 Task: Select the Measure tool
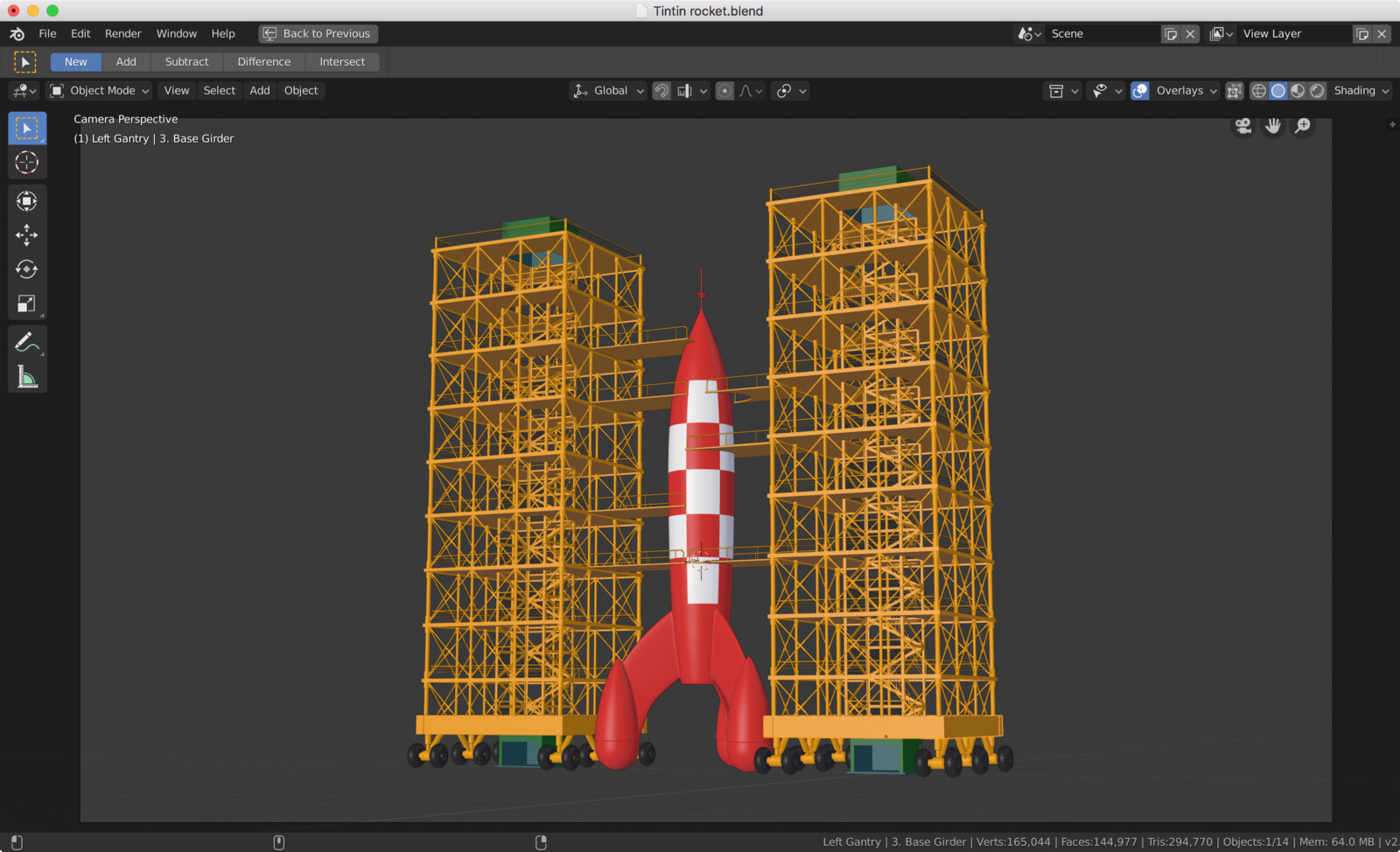coord(27,376)
